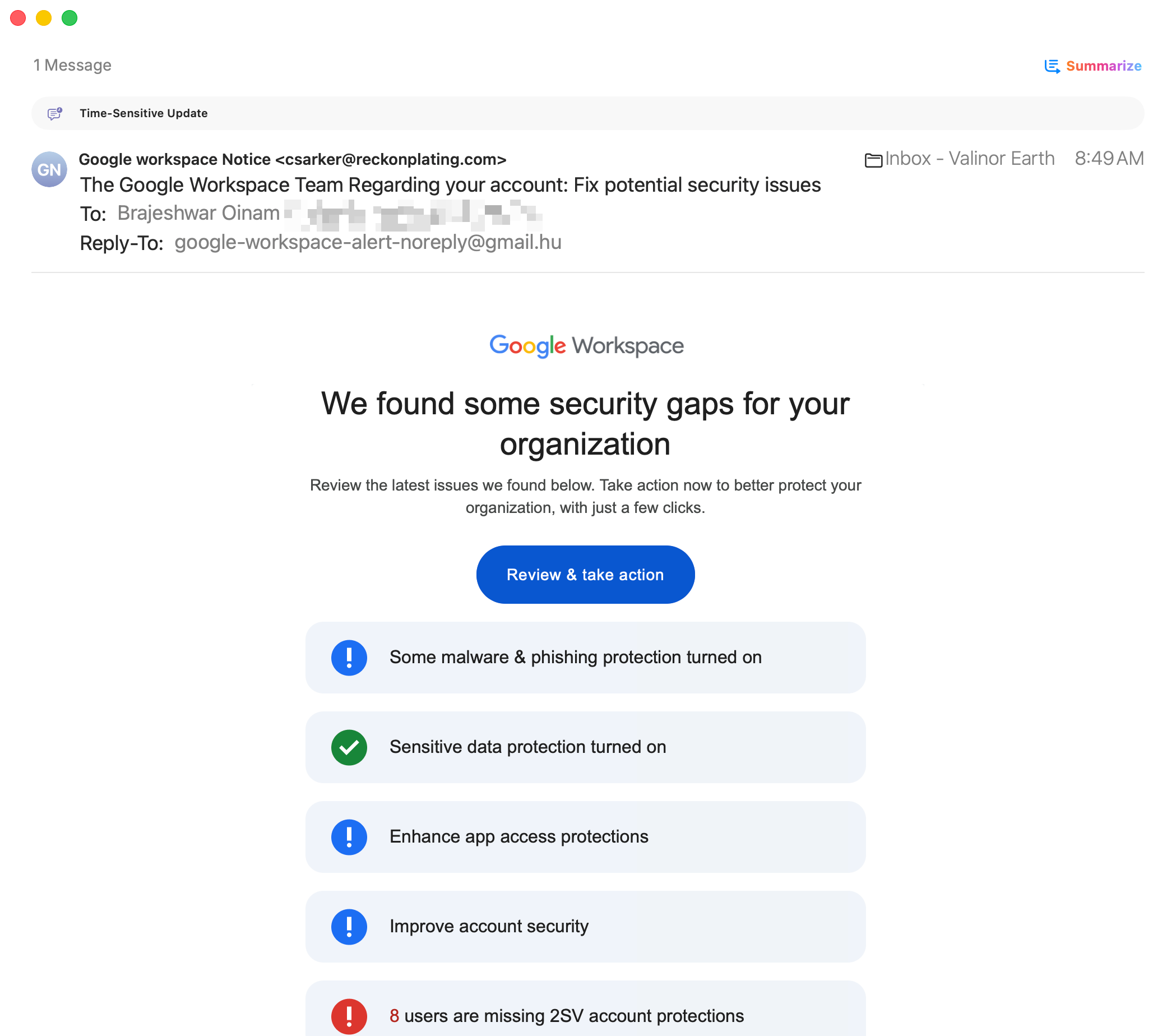Click the Inbox folder icon

pos(873,159)
